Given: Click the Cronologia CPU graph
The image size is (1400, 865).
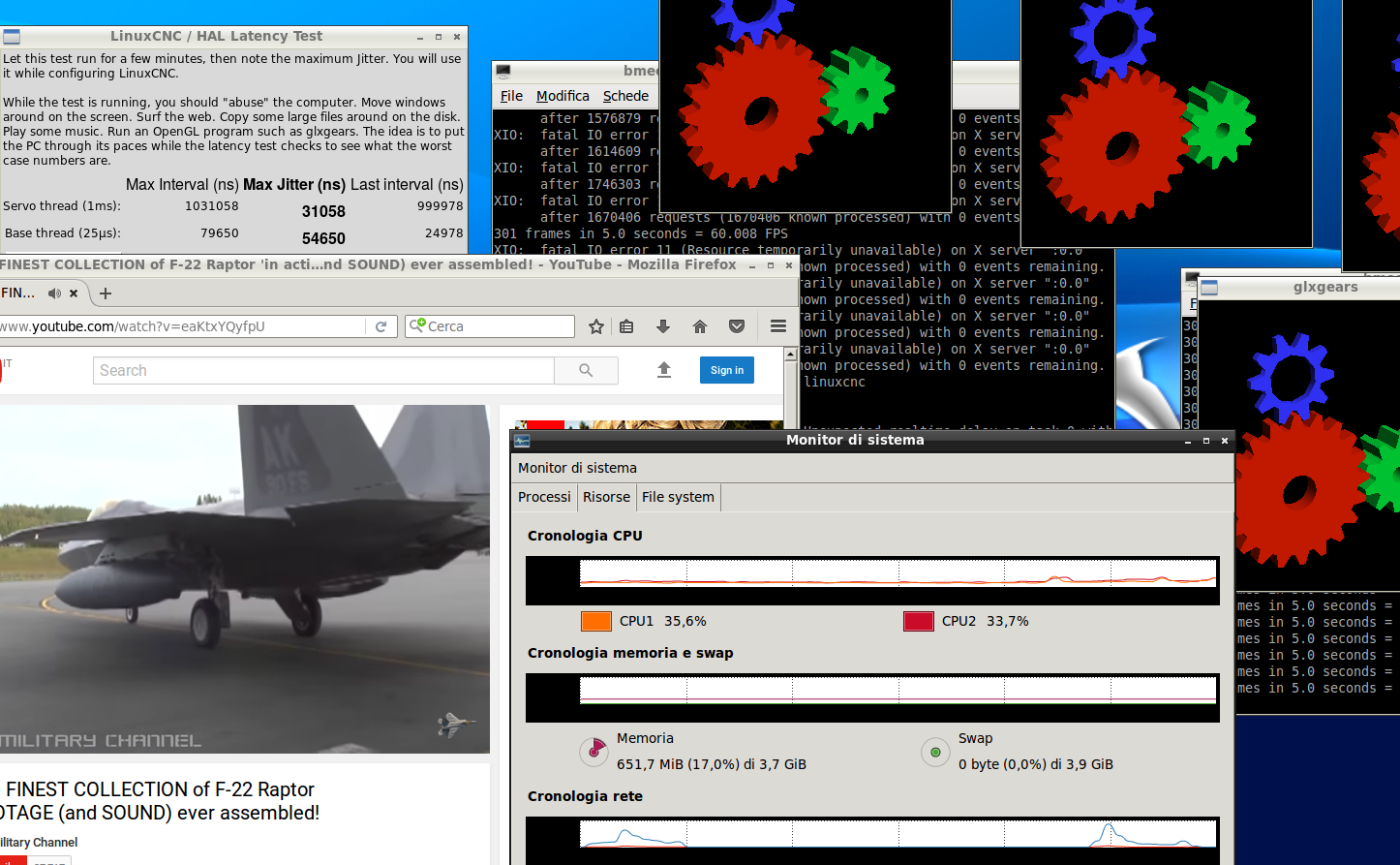Looking at the screenshot, I should [x=872, y=580].
